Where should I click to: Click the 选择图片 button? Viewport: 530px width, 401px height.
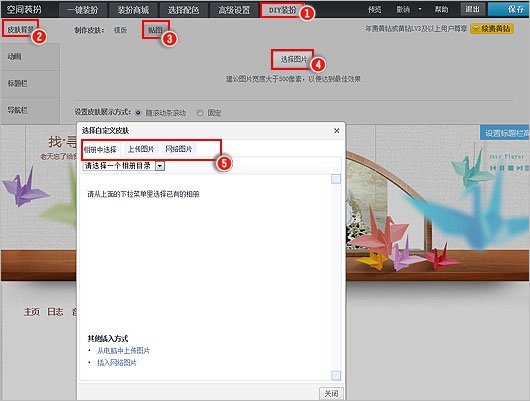point(293,60)
